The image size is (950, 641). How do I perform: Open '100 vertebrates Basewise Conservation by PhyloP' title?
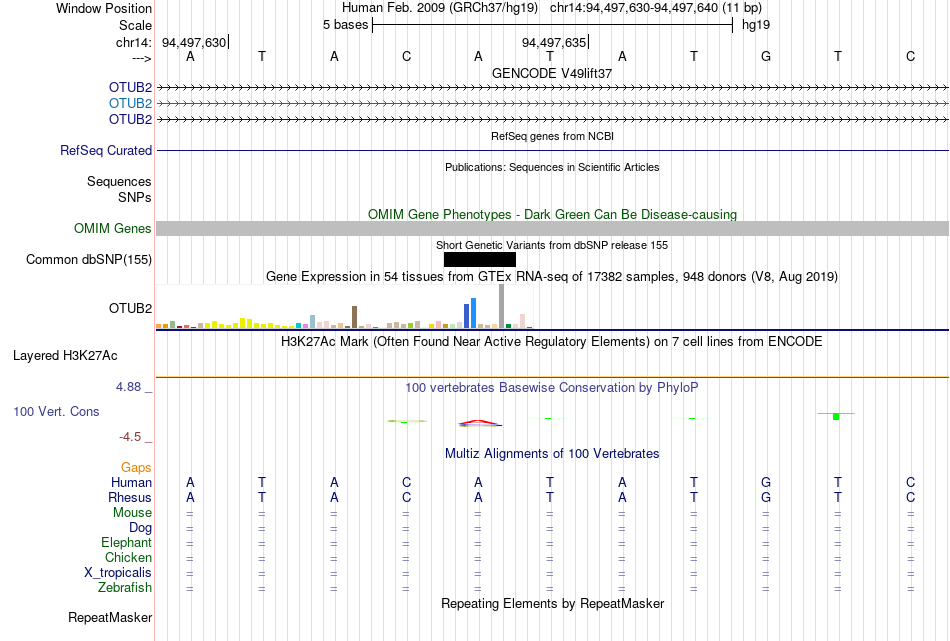click(x=552, y=388)
